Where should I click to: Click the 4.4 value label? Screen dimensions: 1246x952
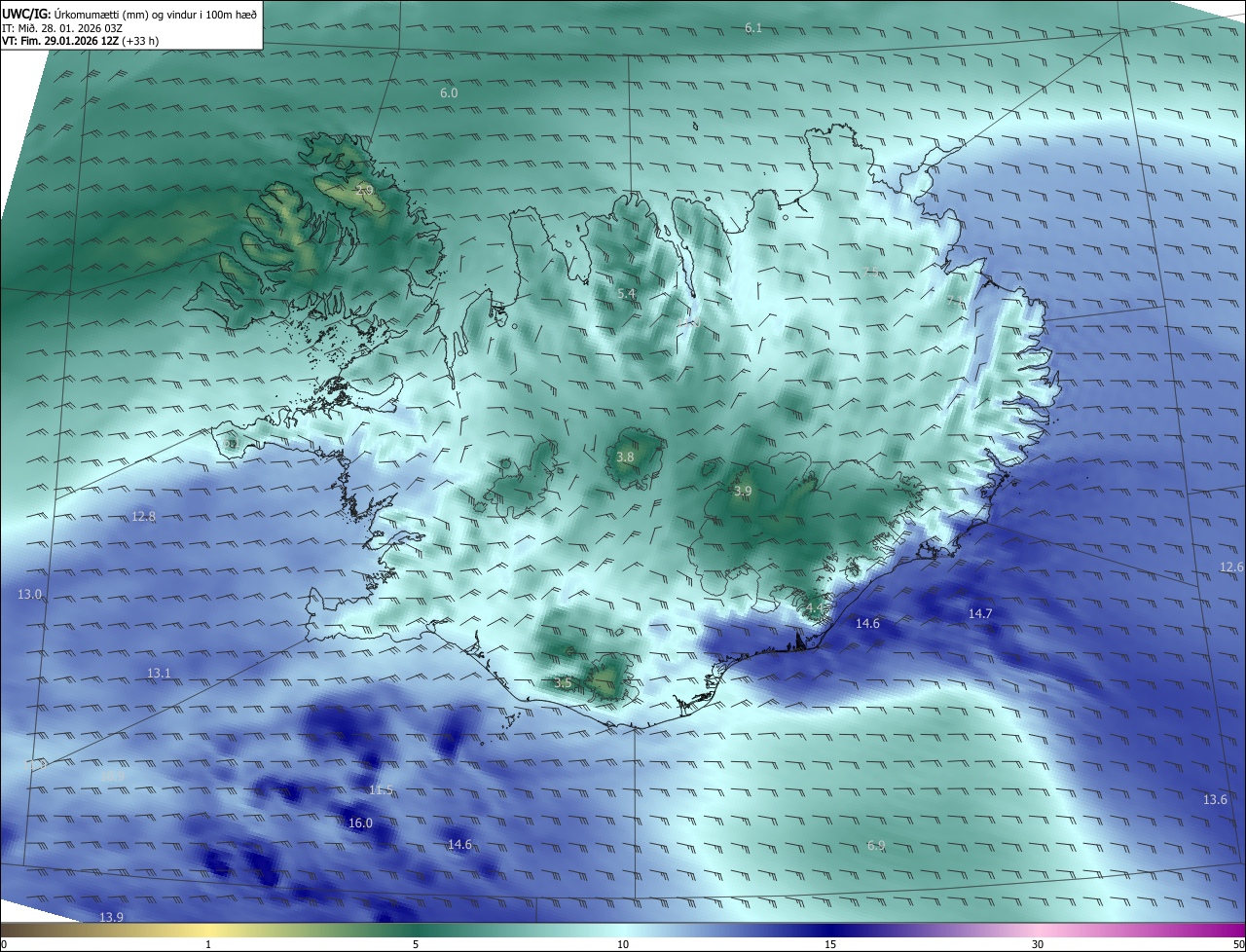pyautogui.click(x=814, y=608)
